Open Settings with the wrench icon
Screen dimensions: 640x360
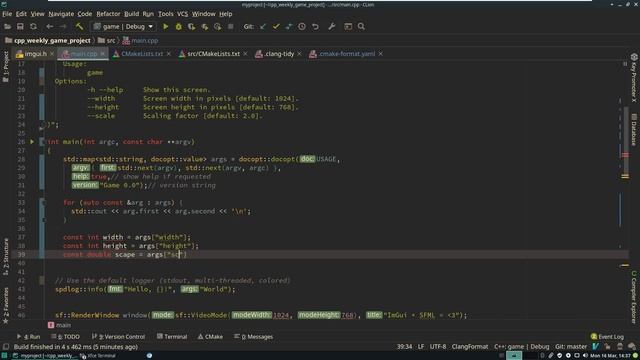(x=331, y=27)
